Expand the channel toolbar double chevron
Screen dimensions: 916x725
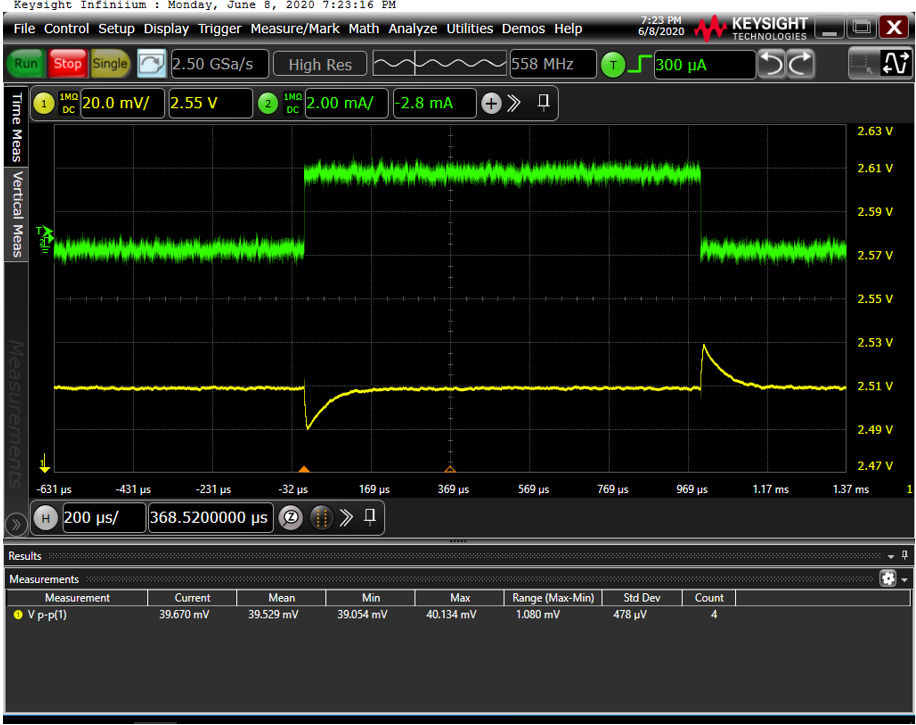click(514, 101)
